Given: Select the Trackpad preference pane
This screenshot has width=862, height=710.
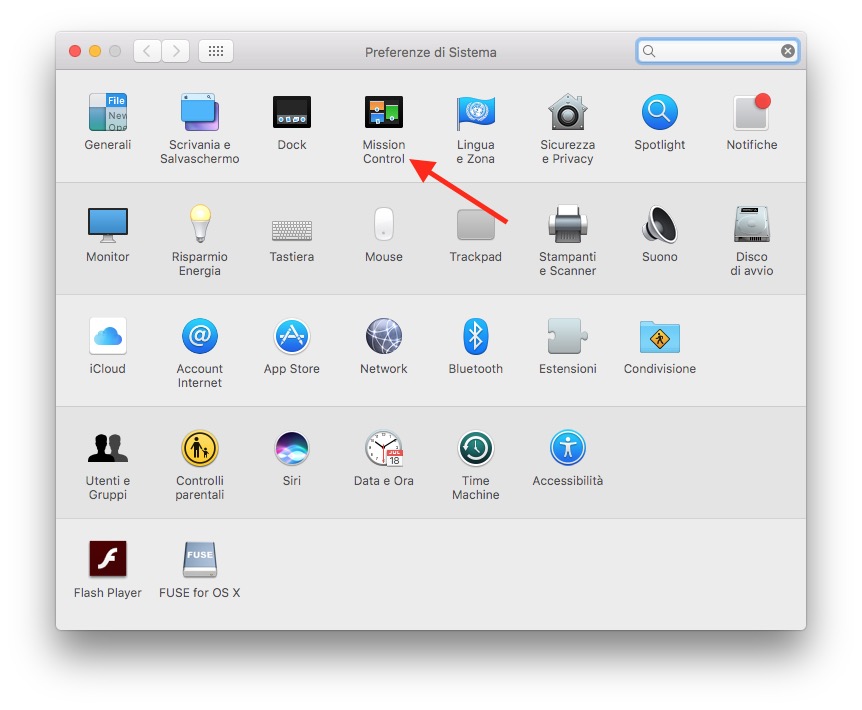Looking at the screenshot, I should (475, 224).
